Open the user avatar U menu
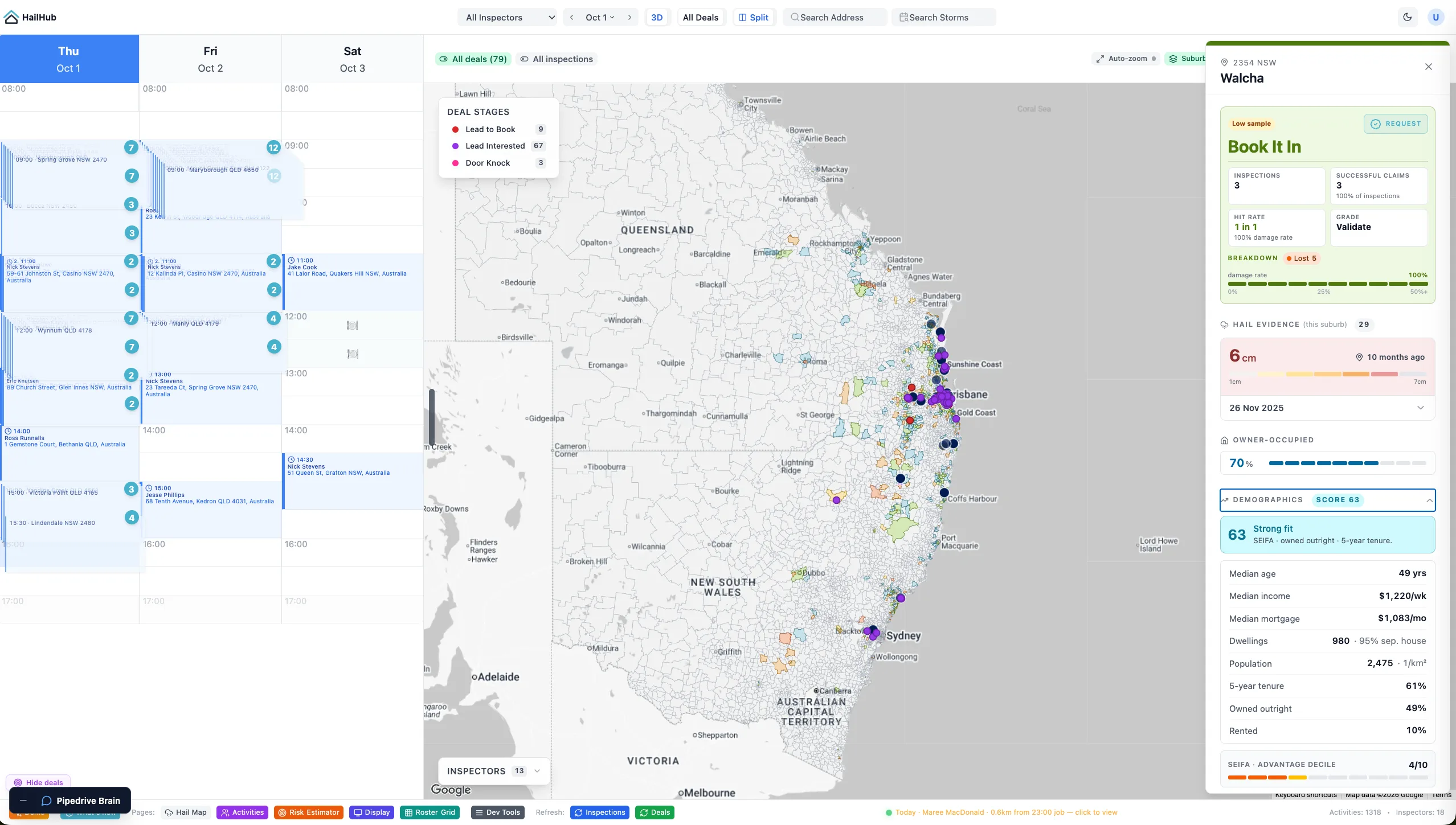This screenshot has width=1456, height=825. (1435, 17)
